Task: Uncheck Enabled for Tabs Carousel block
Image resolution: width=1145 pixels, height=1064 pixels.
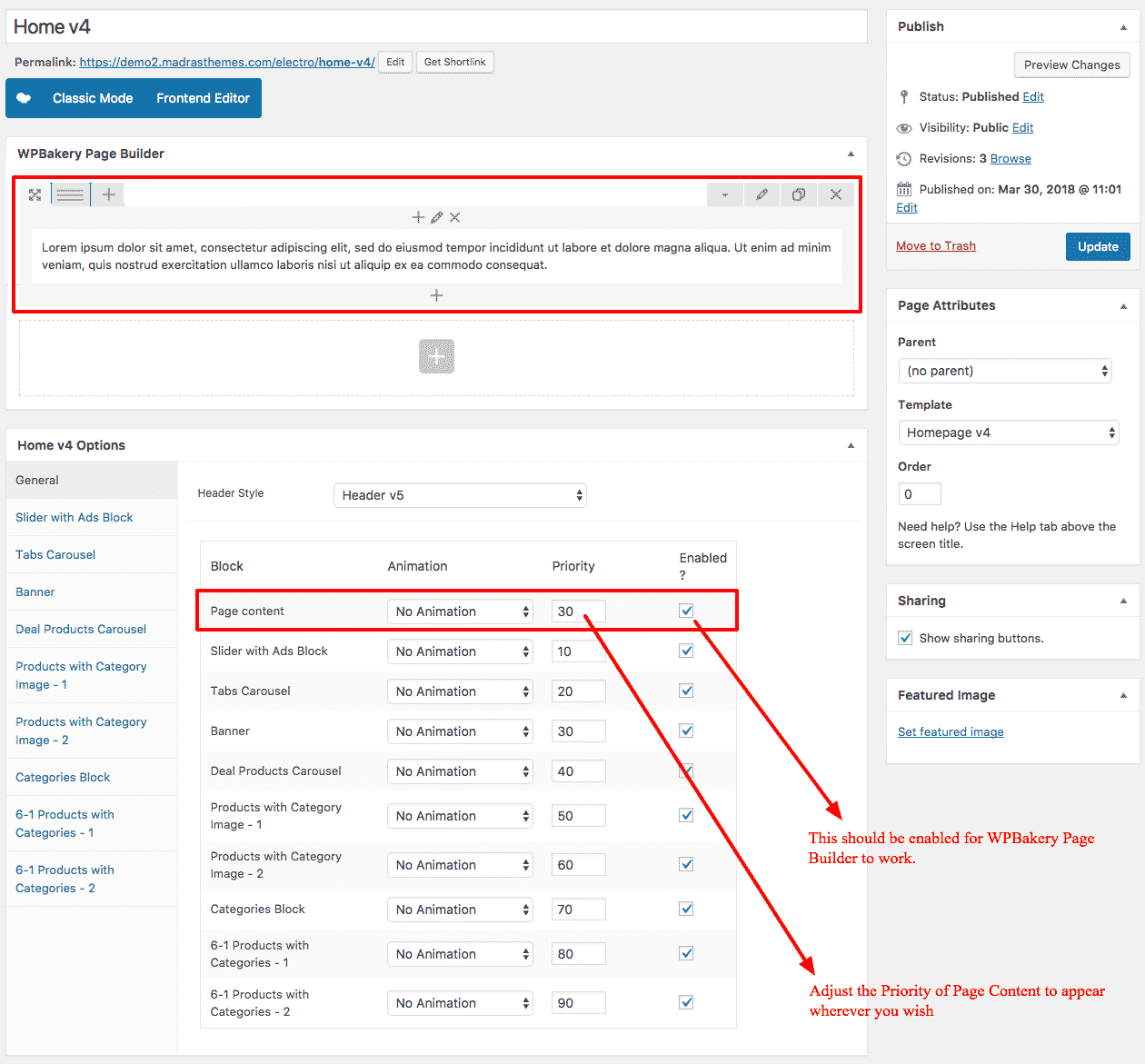Action: tap(686, 691)
